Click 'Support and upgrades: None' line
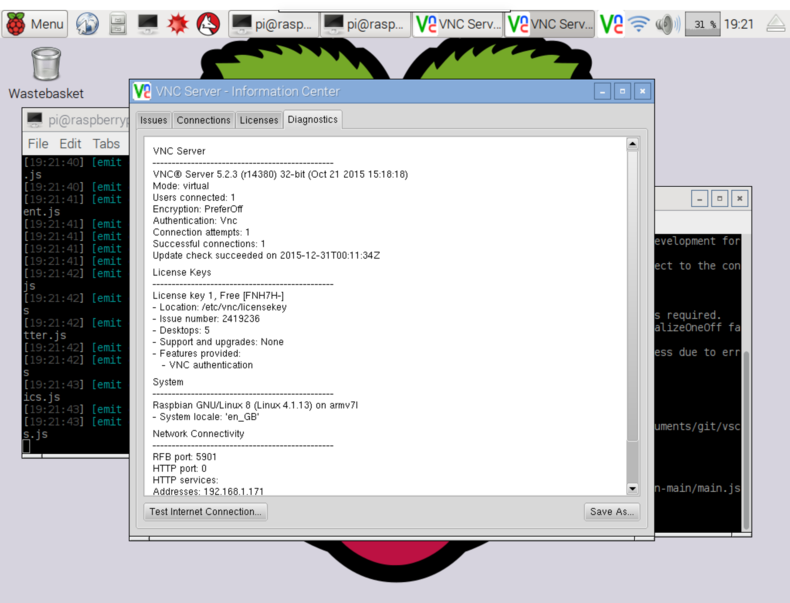Screen dimensions: 790x603 click(x=218, y=342)
